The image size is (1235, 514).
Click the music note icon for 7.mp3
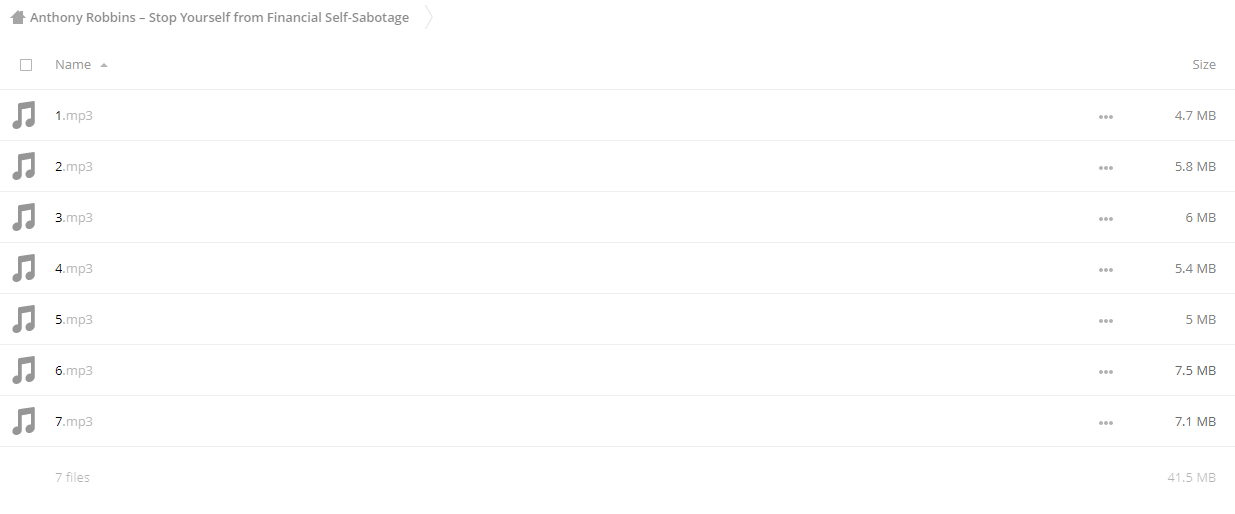coord(24,421)
